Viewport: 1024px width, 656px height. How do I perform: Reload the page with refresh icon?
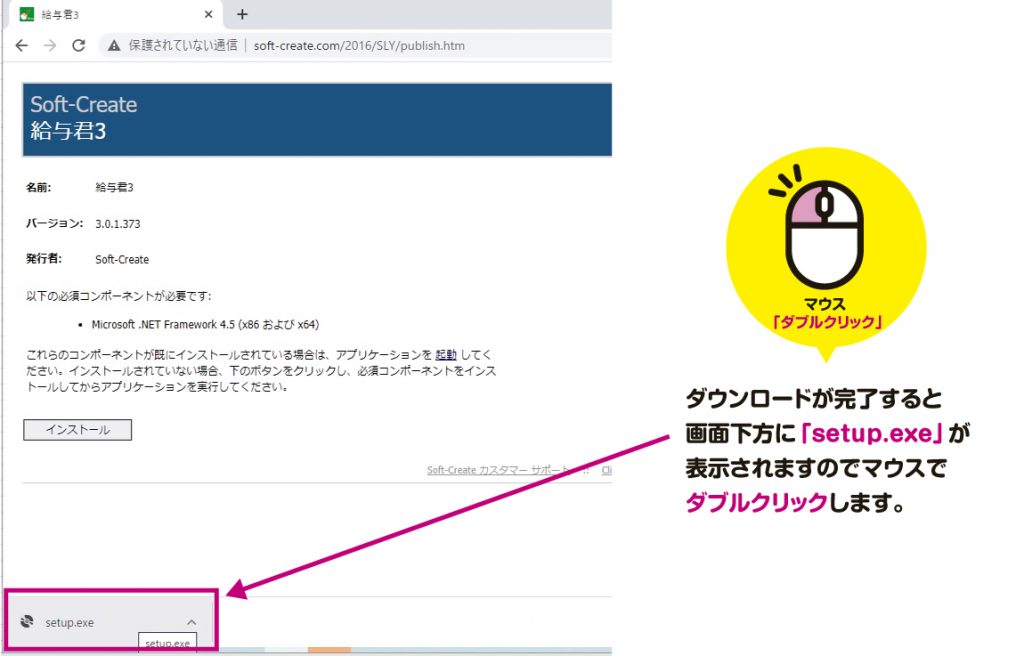(78, 46)
